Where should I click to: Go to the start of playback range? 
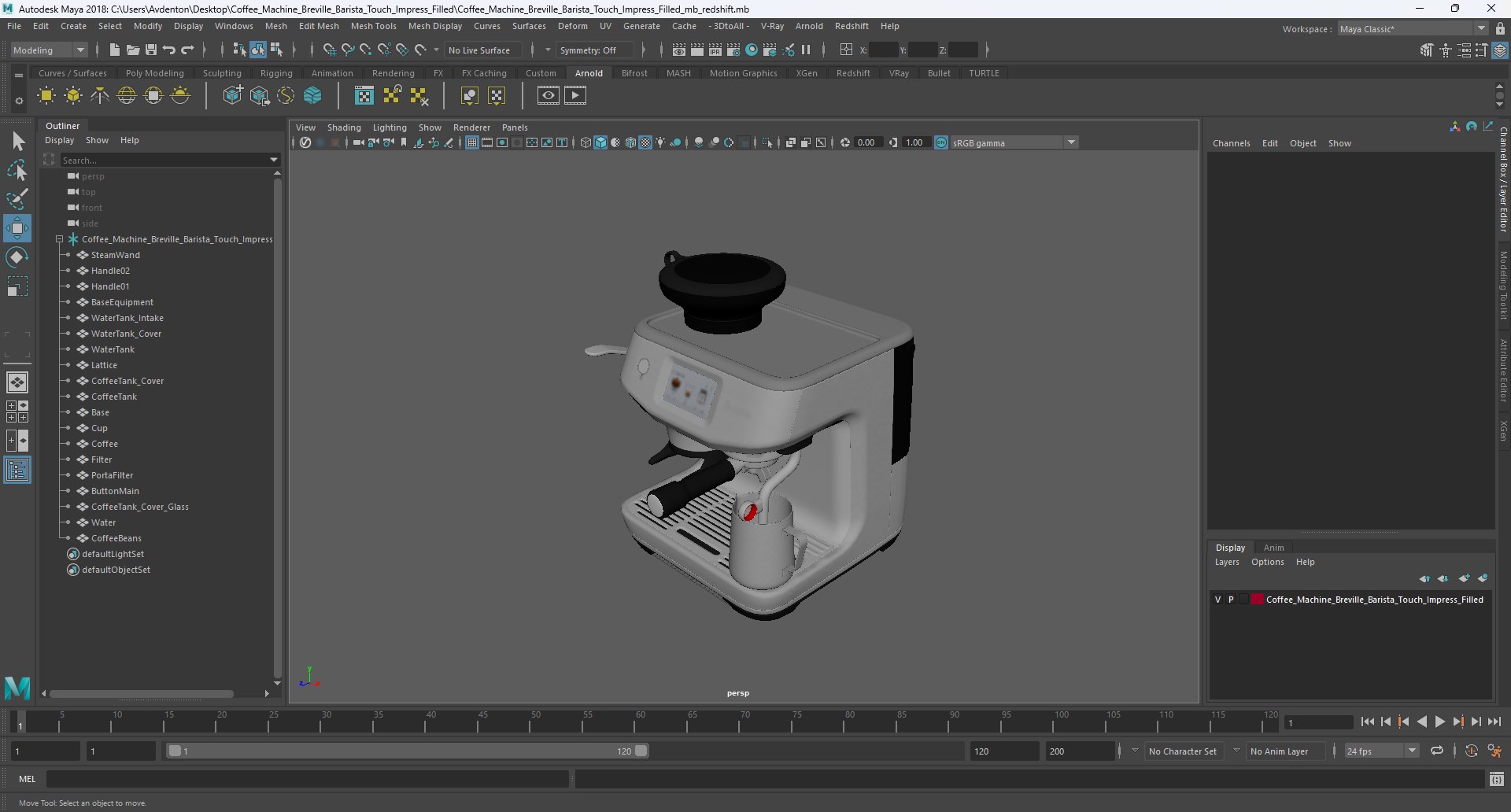1368,722
